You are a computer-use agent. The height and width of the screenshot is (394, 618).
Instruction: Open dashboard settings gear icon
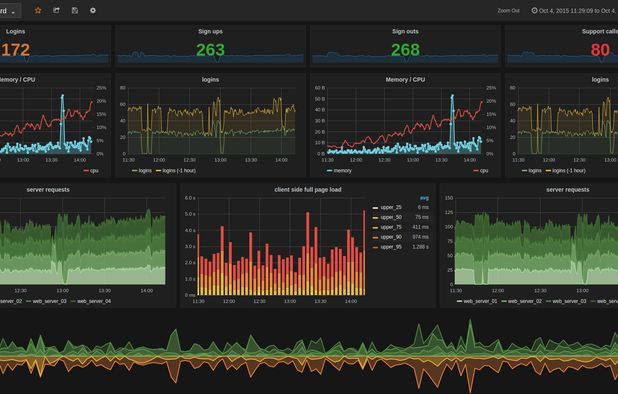coord(93,11)
